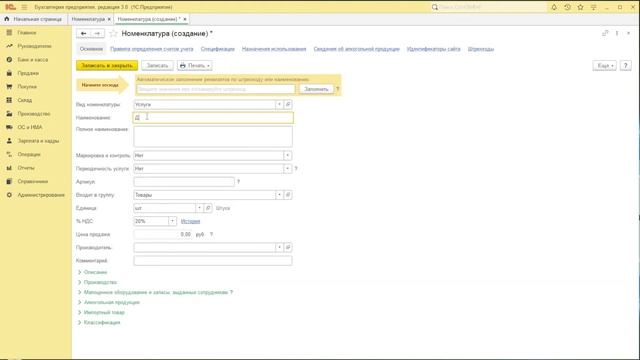The width and height of the screenshot is (640, 360).
Task: Go to home page tab icon
Action: (7, 19)
